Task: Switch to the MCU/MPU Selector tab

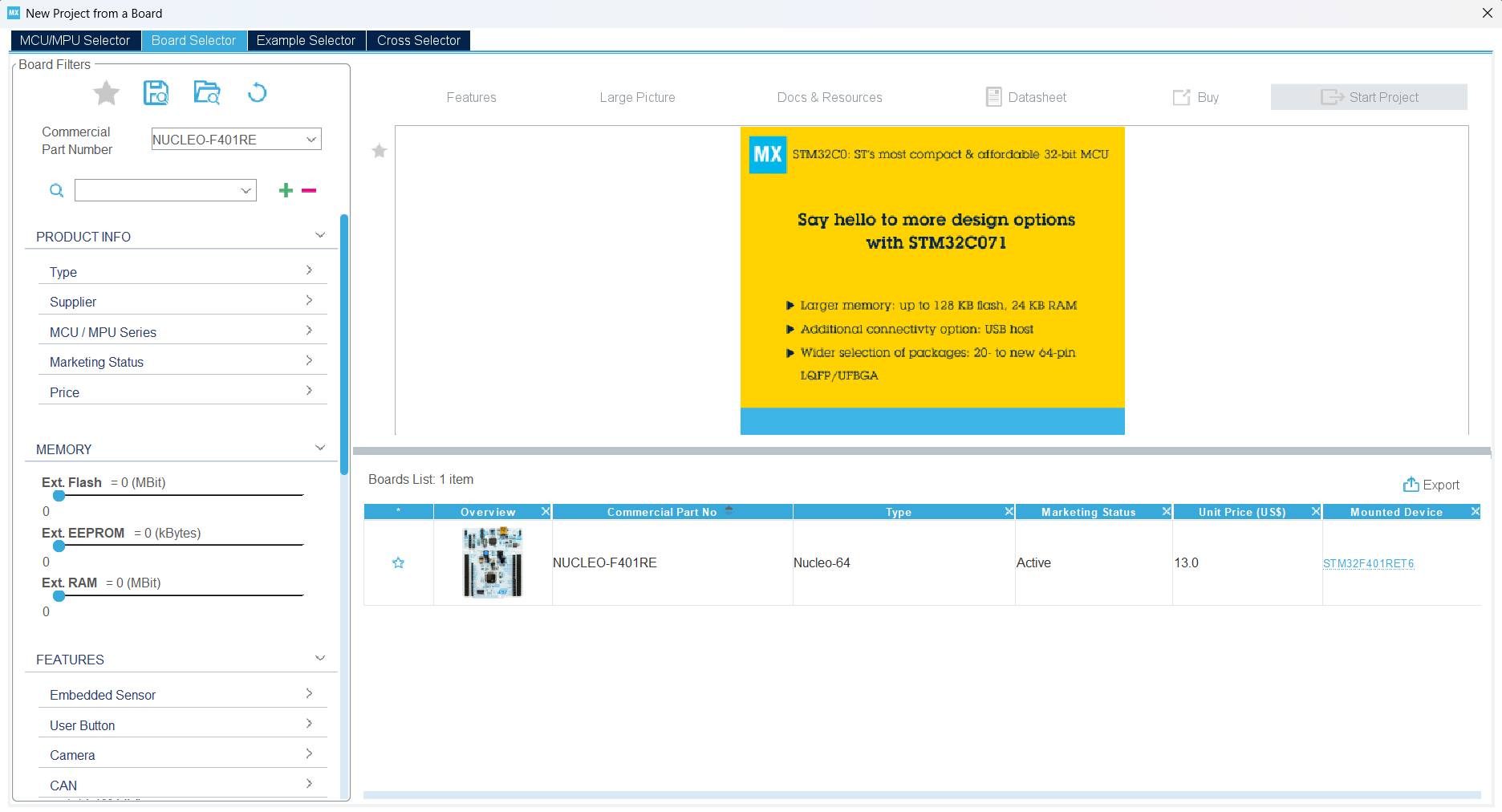Action: pyautogui.click(x=75, y=40)
